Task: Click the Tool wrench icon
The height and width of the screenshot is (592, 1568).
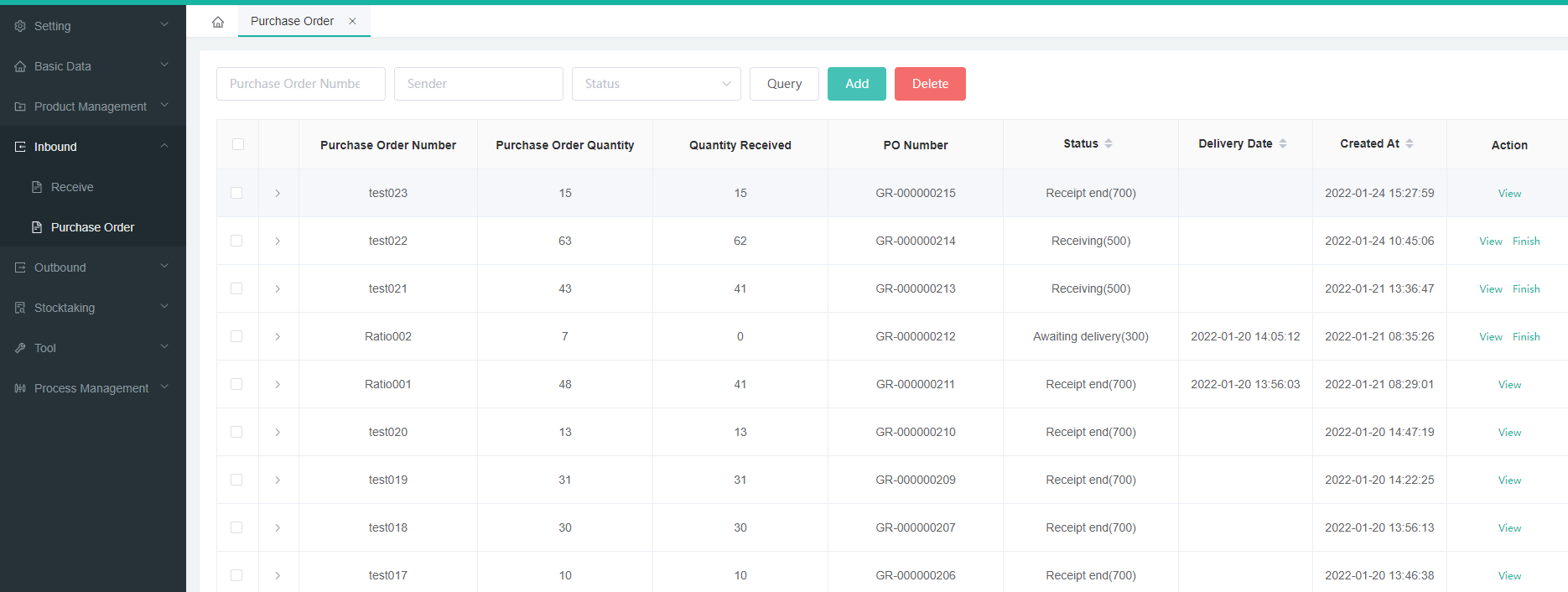Action: tap(20, 348)
